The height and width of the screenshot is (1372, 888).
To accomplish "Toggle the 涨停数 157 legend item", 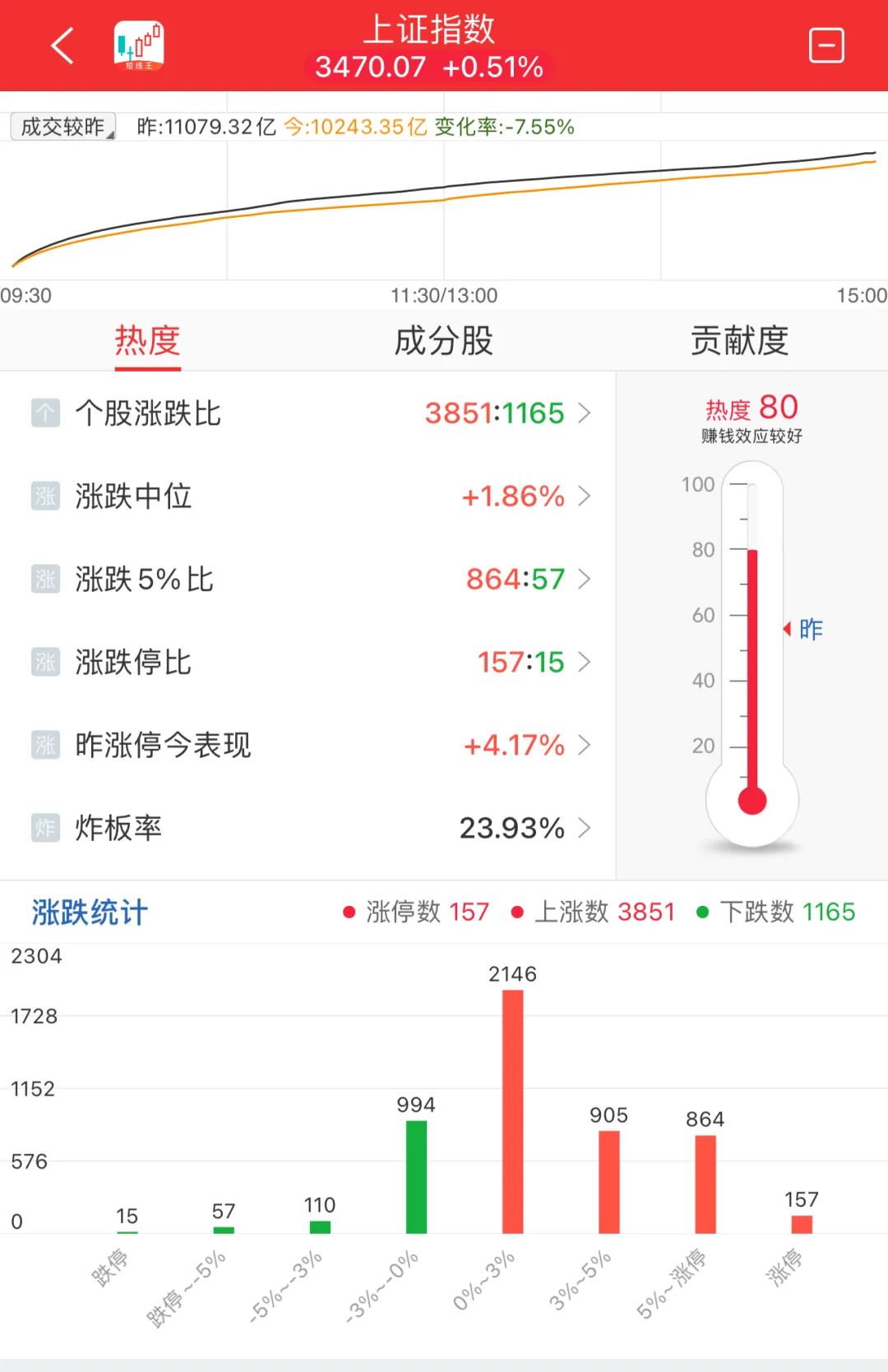I will pyautogui.click(x=416, y=912).
